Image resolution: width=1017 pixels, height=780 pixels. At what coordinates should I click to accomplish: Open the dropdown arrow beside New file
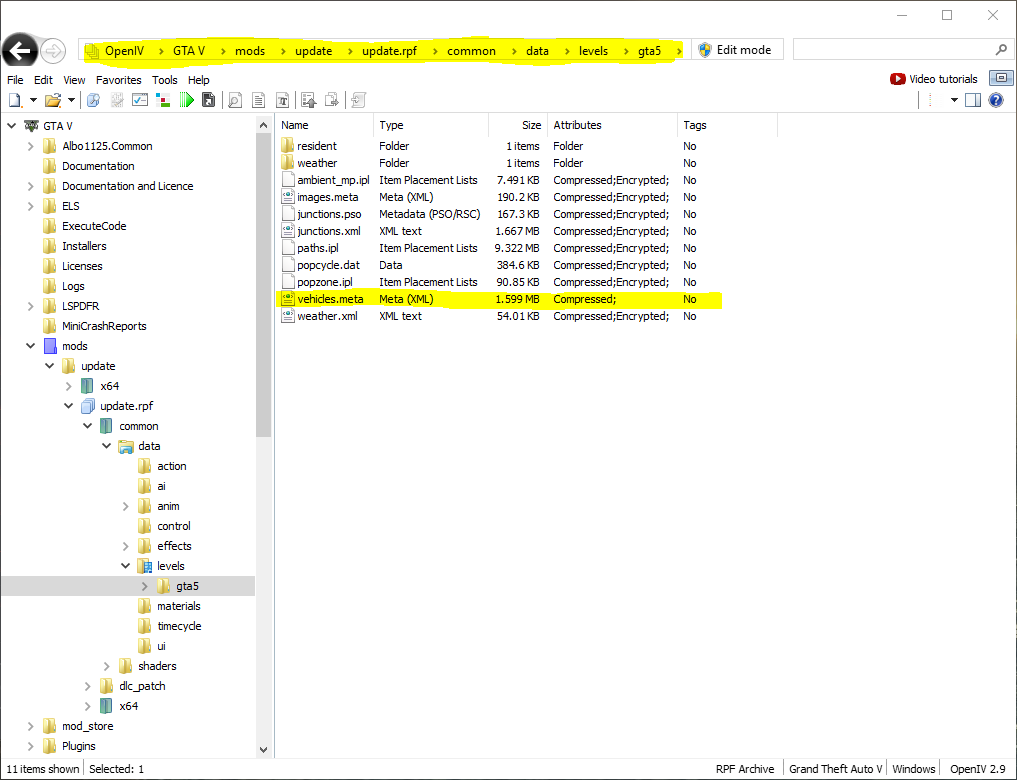click(33, 100)
